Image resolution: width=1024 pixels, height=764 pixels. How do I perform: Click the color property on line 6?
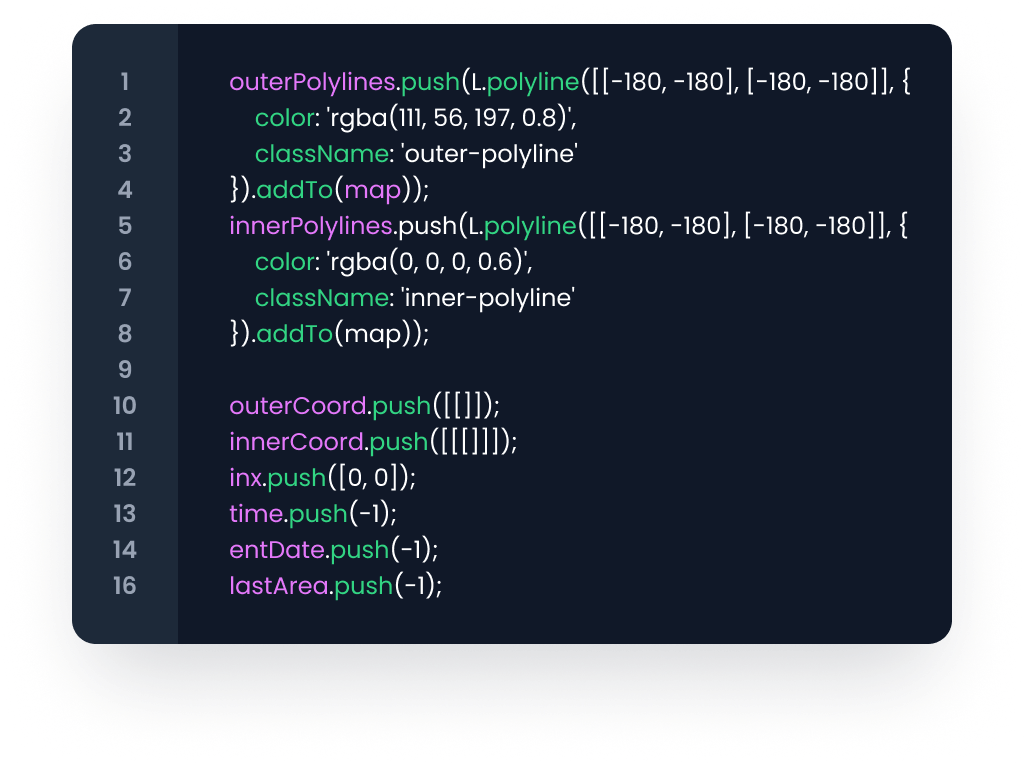coord(283,262)
